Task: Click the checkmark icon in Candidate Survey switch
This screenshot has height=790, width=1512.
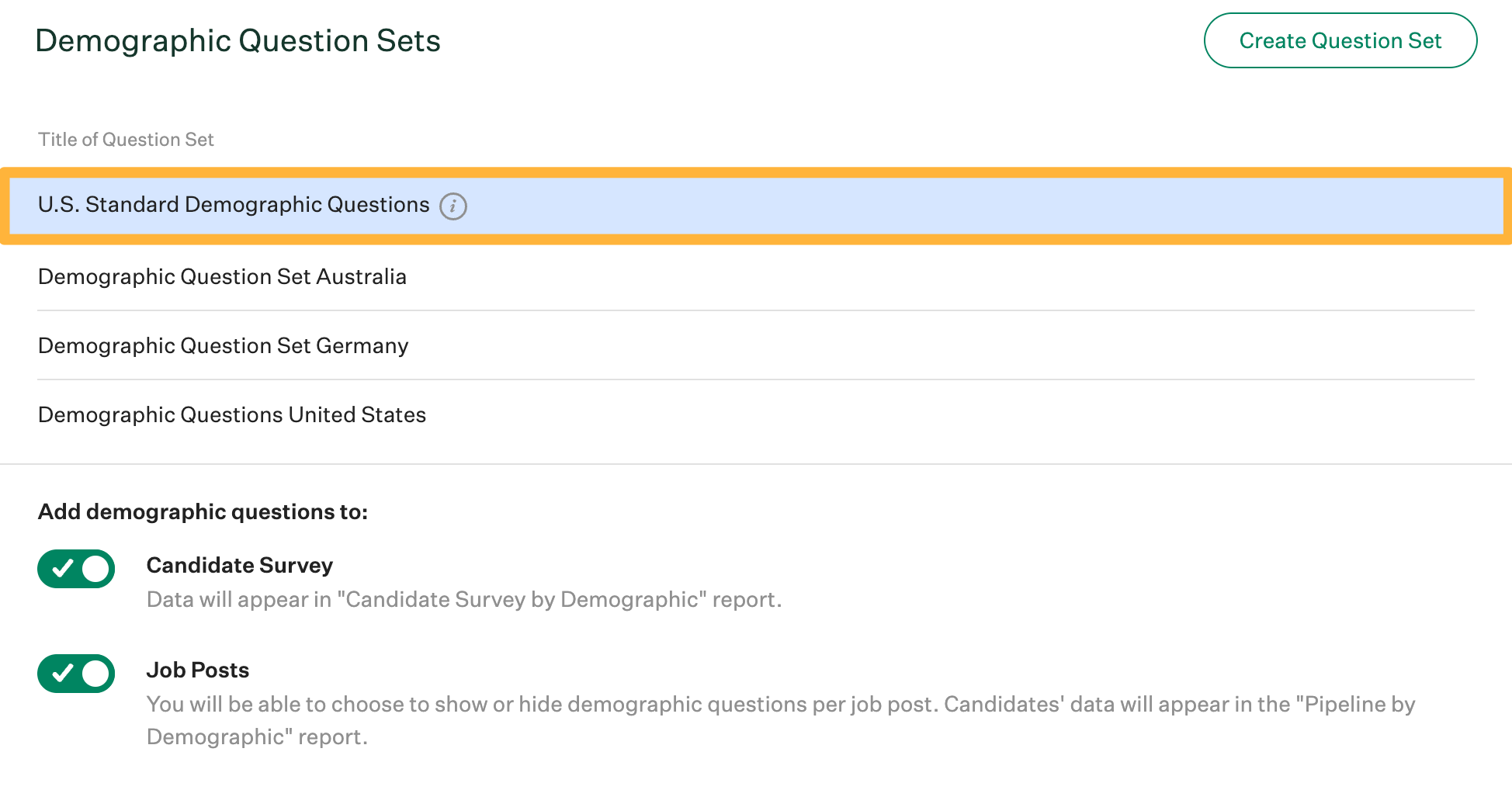Action: click(x=62, y=569)
